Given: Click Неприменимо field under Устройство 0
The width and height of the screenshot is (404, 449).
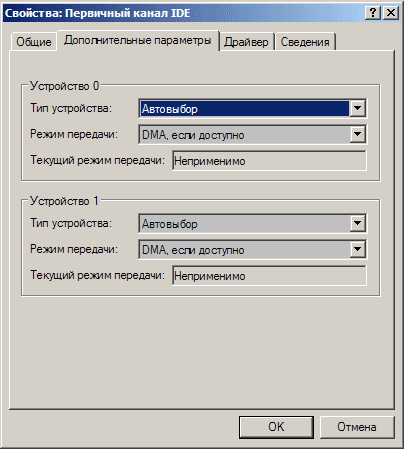Looking at the screenshot, I should point(269,161).
